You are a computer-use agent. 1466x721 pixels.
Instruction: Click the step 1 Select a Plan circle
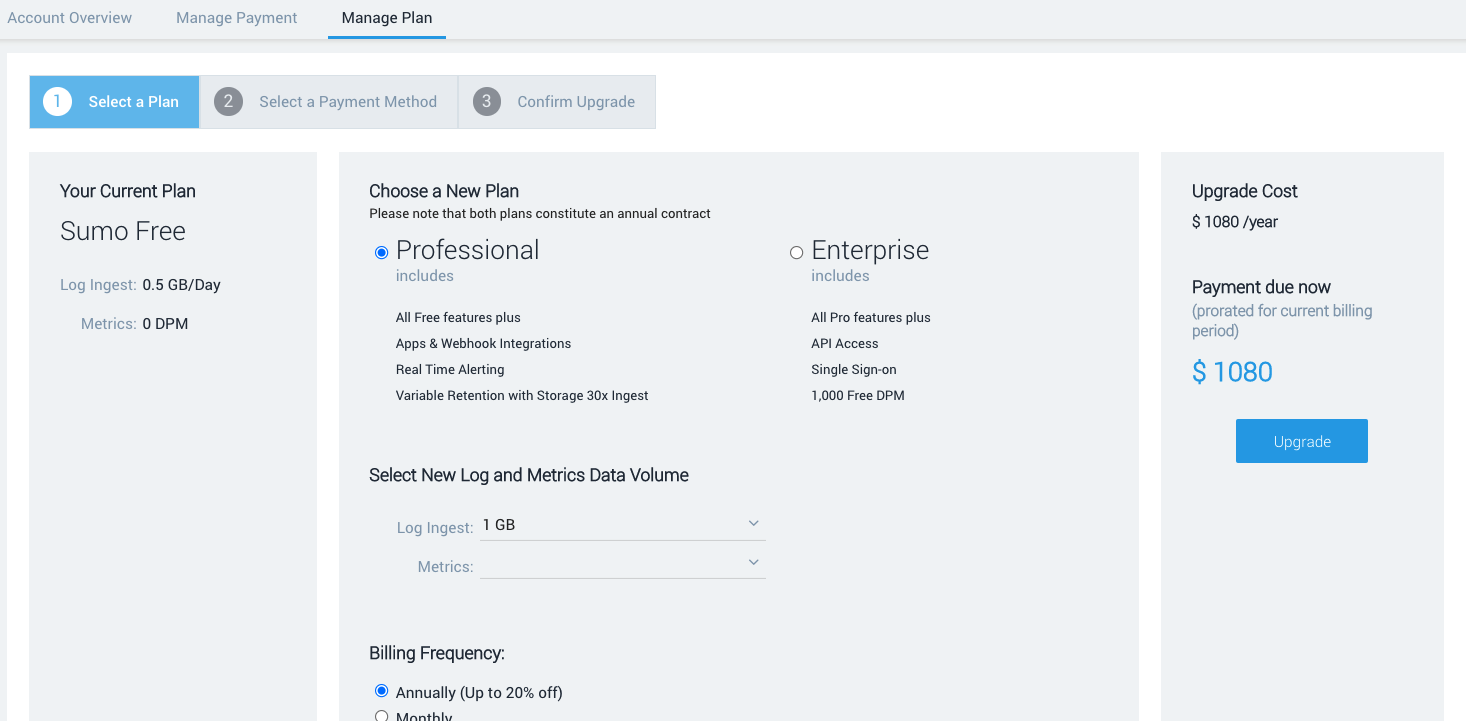click(57, 101)
